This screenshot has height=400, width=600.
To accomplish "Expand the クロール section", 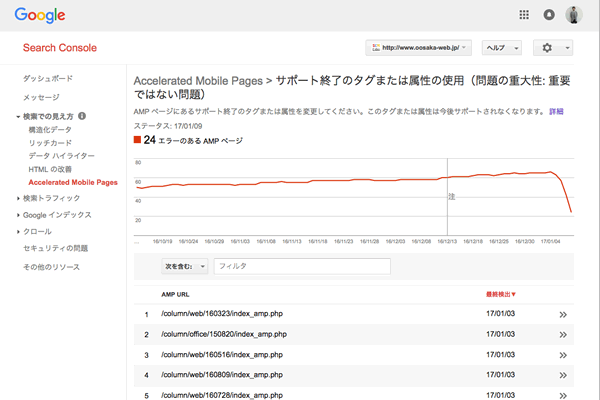I will pos(18,232).
